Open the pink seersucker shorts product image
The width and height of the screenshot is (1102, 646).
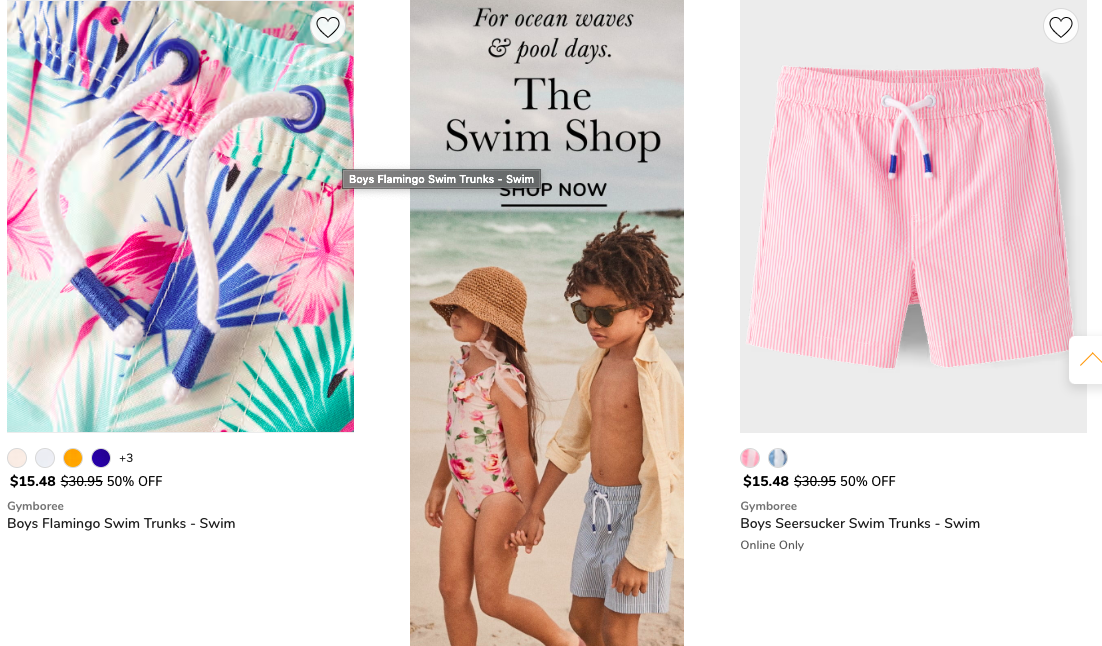tap(913, 216)
